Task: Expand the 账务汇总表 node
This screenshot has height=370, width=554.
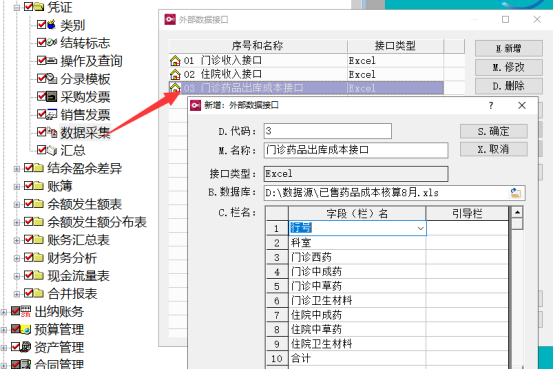Action: coord(17,241)
